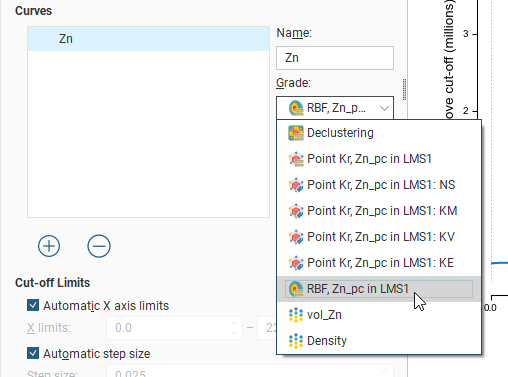Click the Name field containing Zn
The height and width of the screenshot is (377, 508).
click(x=335, y=58)
